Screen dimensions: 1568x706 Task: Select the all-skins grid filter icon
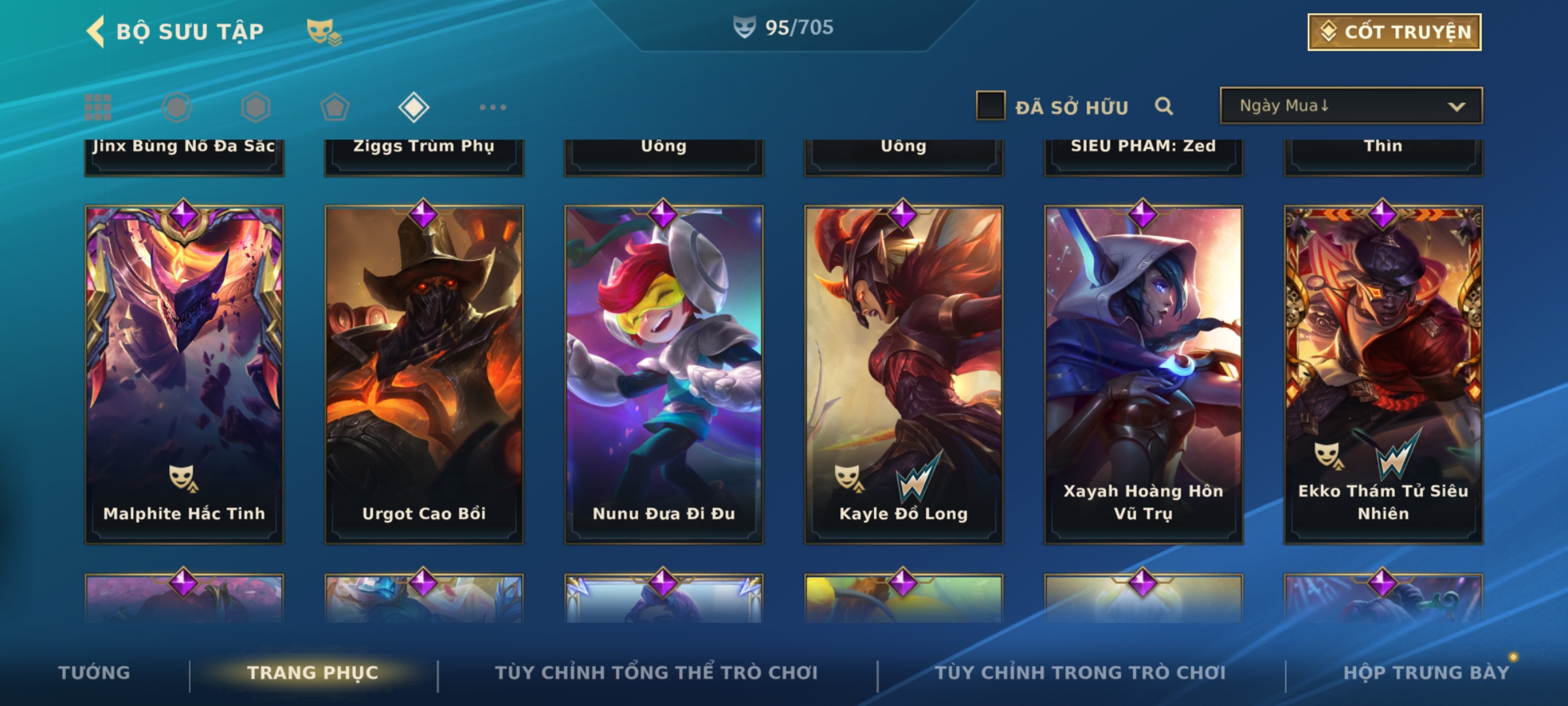click(x=98, y=107)
